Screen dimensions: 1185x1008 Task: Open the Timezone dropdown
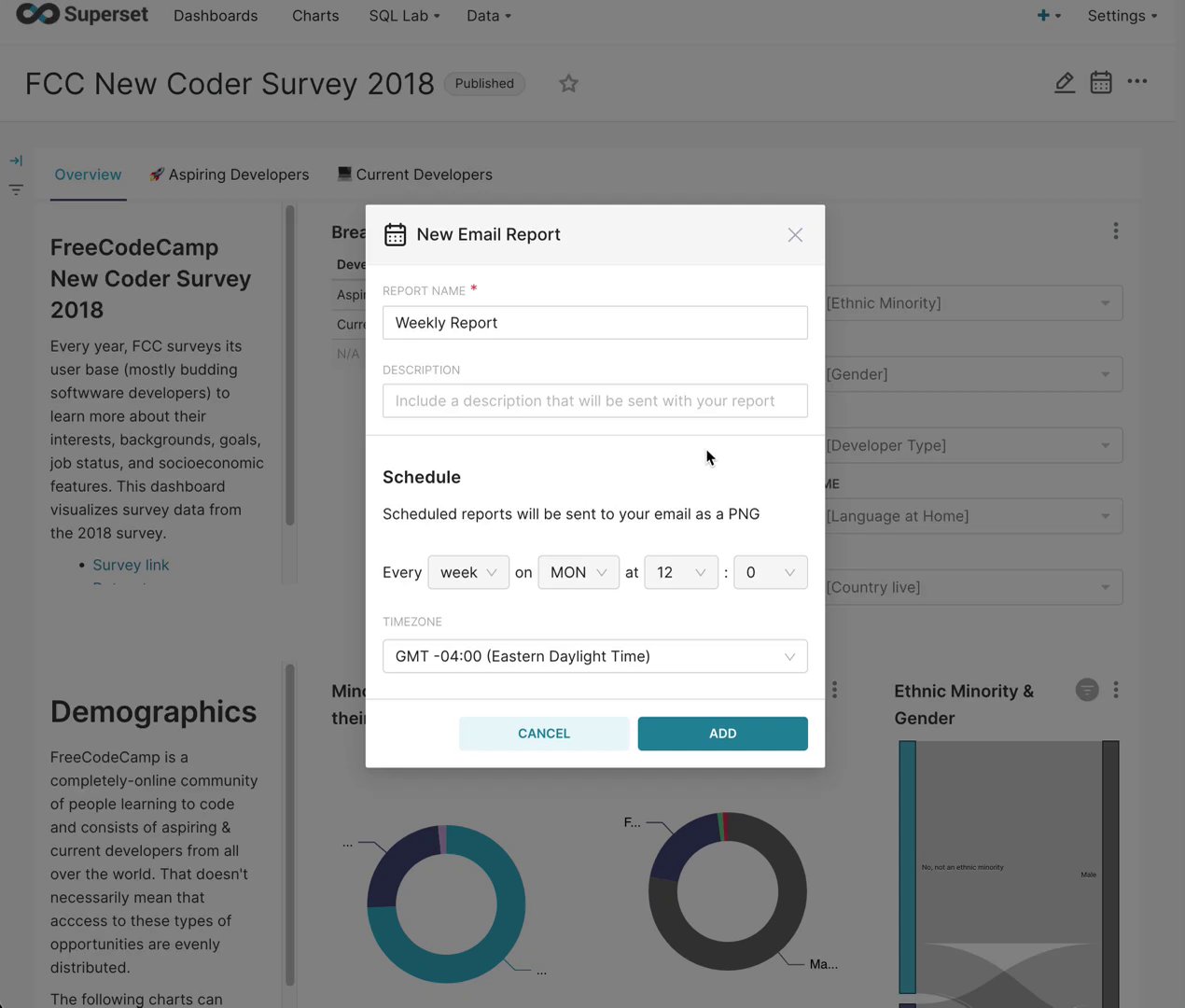point(595,656)
